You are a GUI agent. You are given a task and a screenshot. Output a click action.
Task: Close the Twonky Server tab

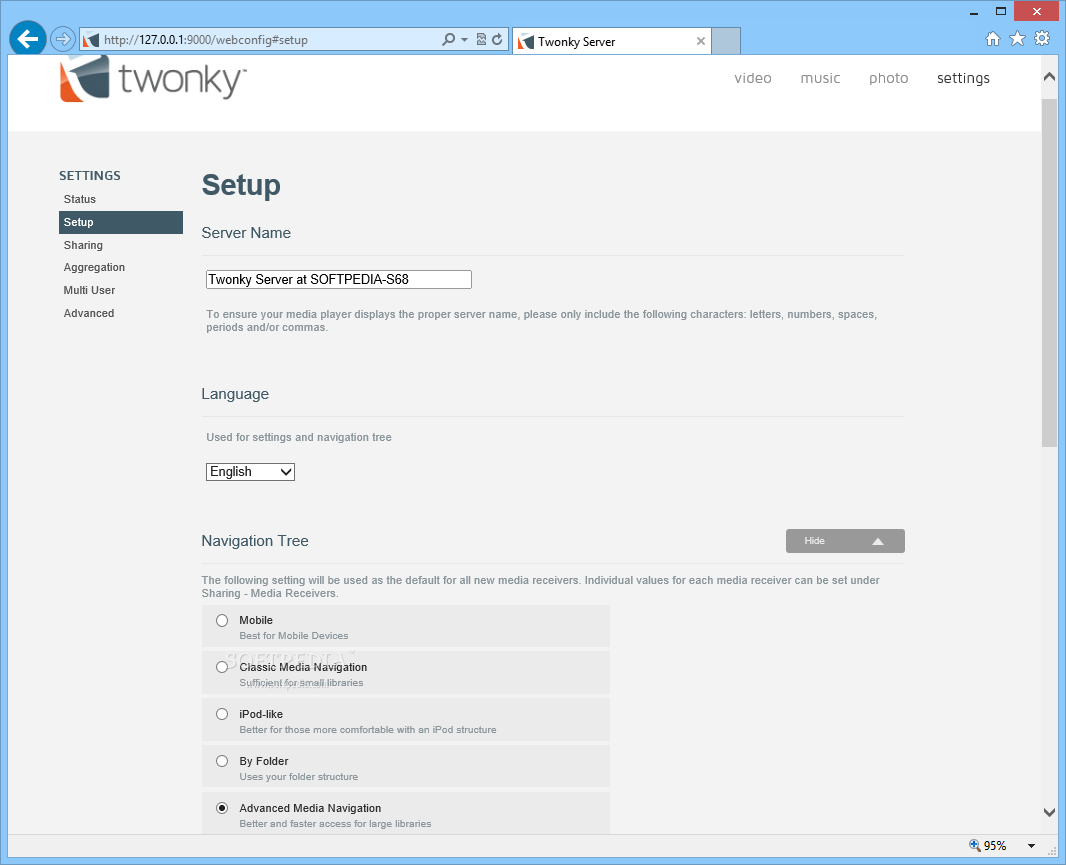point(700,41)
